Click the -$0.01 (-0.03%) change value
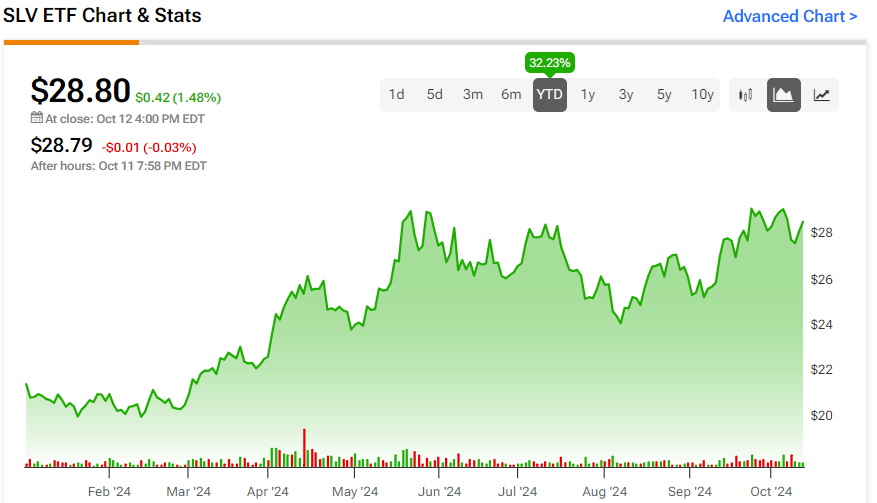 pos(149,148)
